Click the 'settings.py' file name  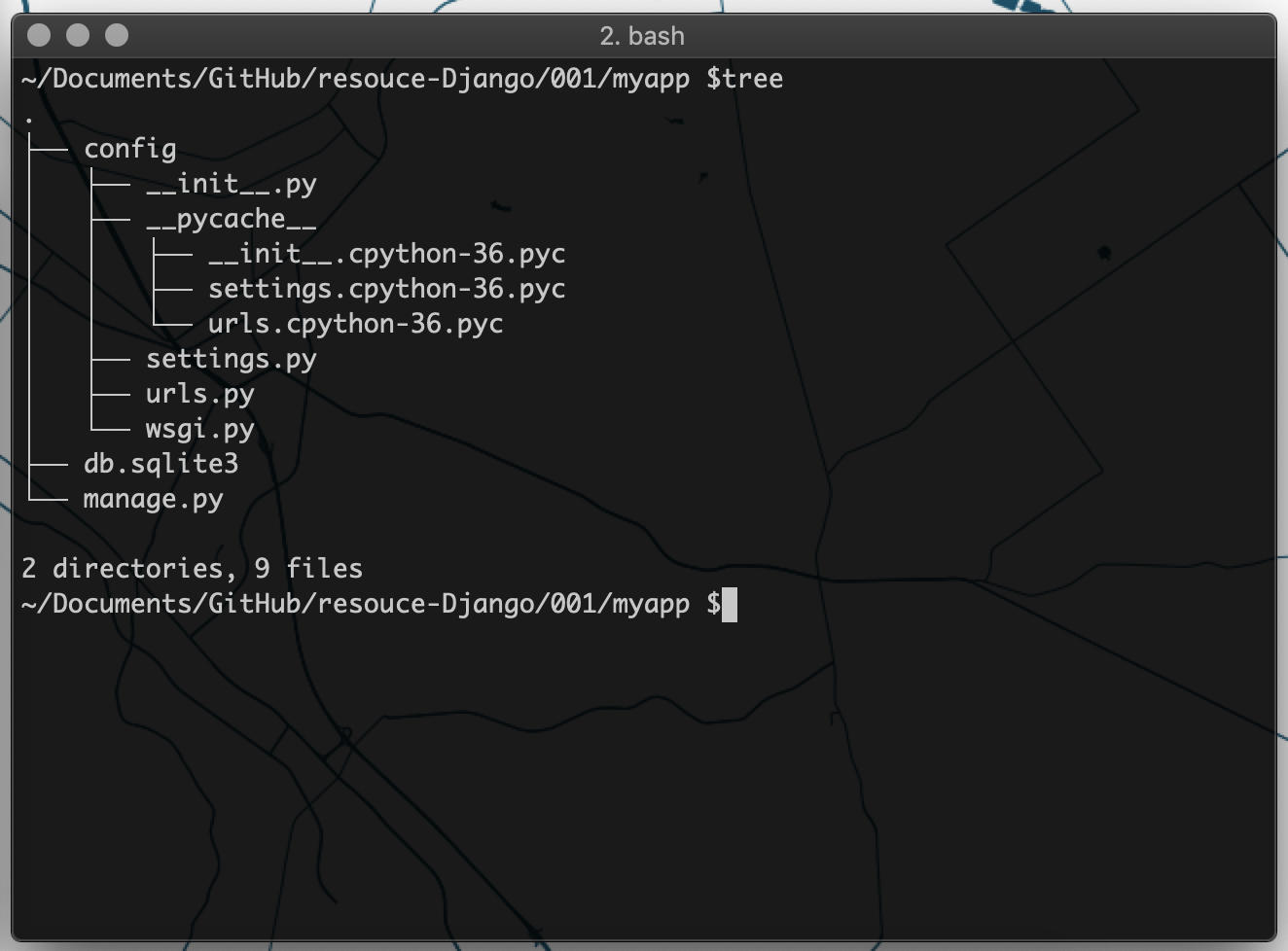point(232,360)
